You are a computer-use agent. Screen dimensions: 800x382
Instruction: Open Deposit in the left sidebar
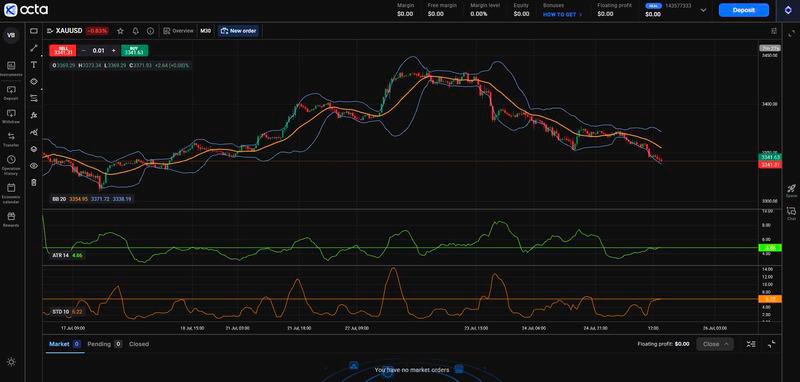[11, 92]
